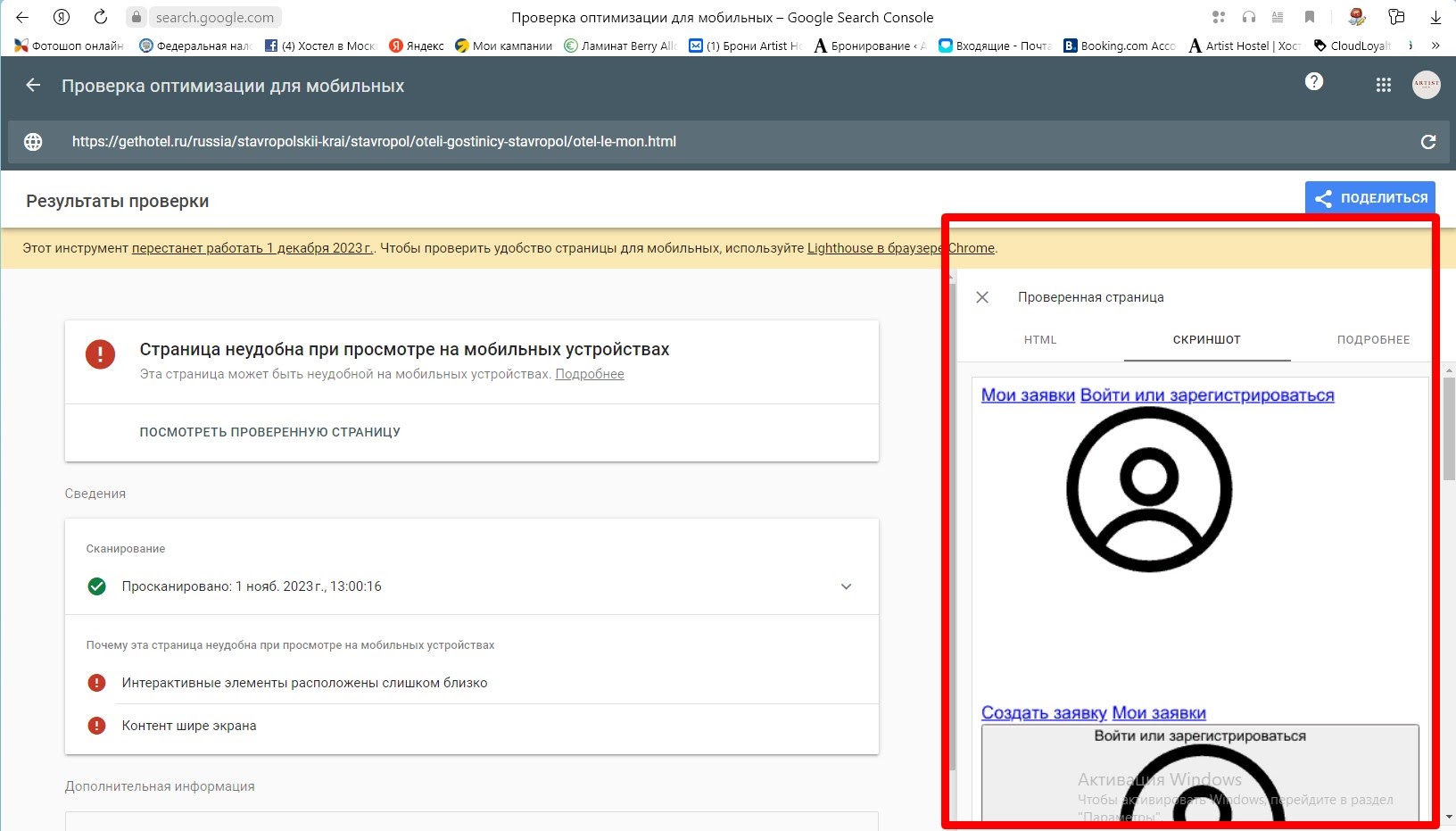Viewport: 1456px width, 831px height.
Task: Open the Фотошоп онлайн bookmark
Action: coord(69,46)
